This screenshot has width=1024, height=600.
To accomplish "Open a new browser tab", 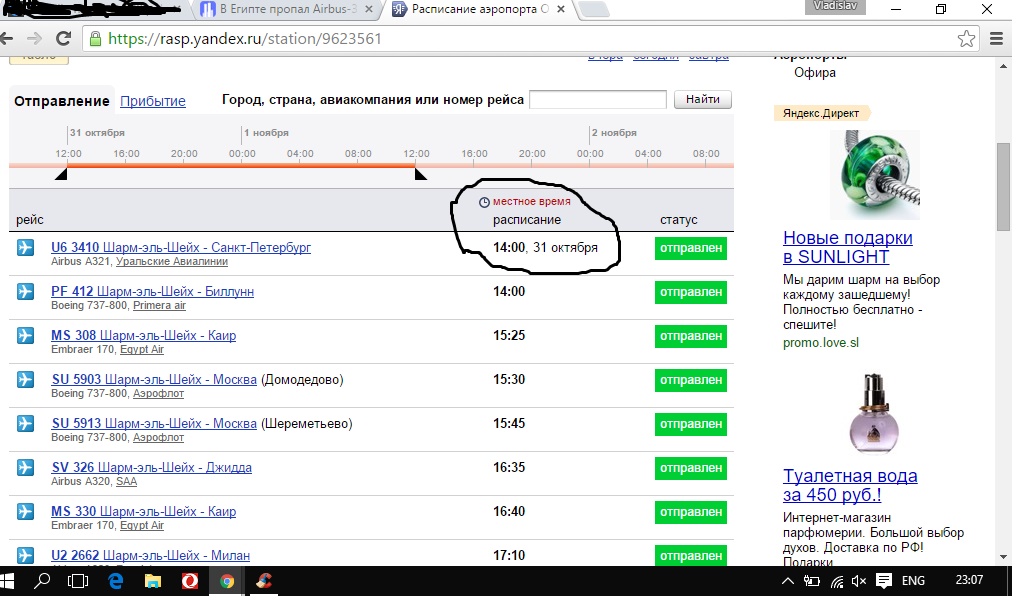I will coord(593,10).
